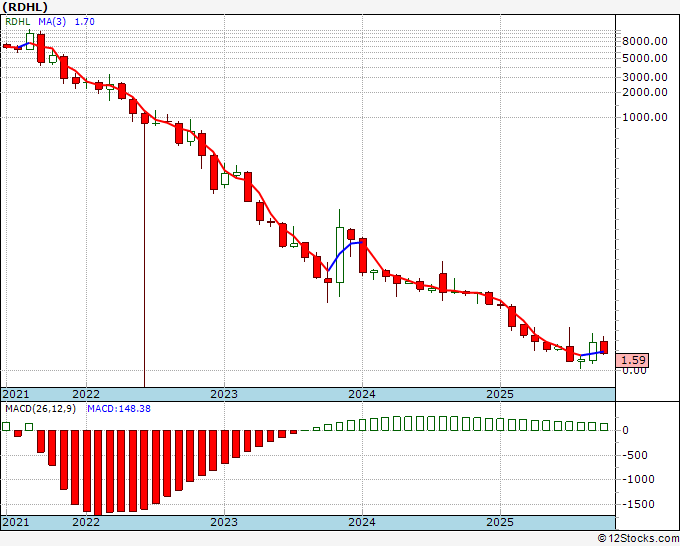The image size is (680, 546).
Task: Click the -500 MACD axis label
Action: pyautogui.click(x=635, y=455)
